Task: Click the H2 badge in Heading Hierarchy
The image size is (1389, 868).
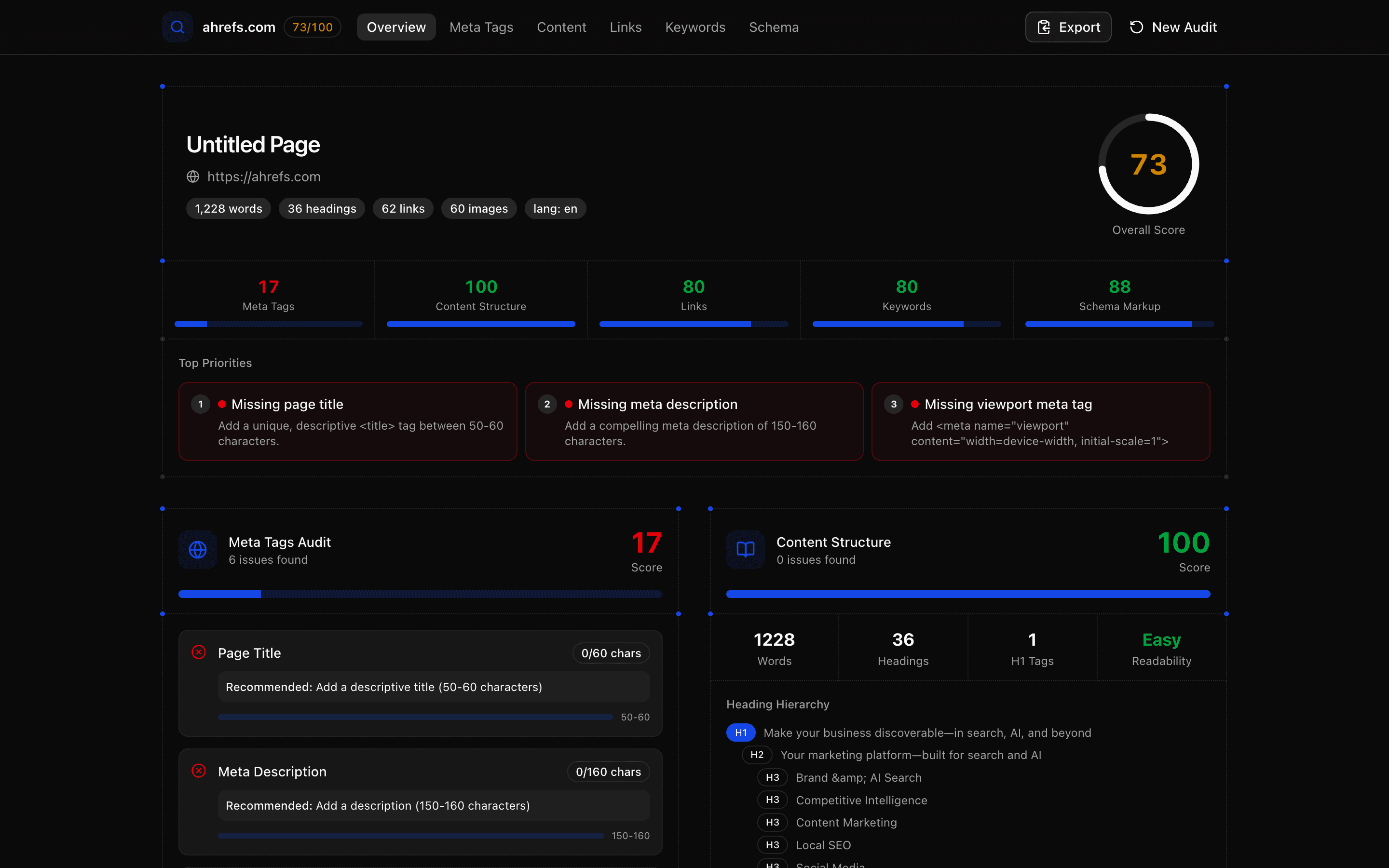Action: pyautogui.click(x=757, y=755)
